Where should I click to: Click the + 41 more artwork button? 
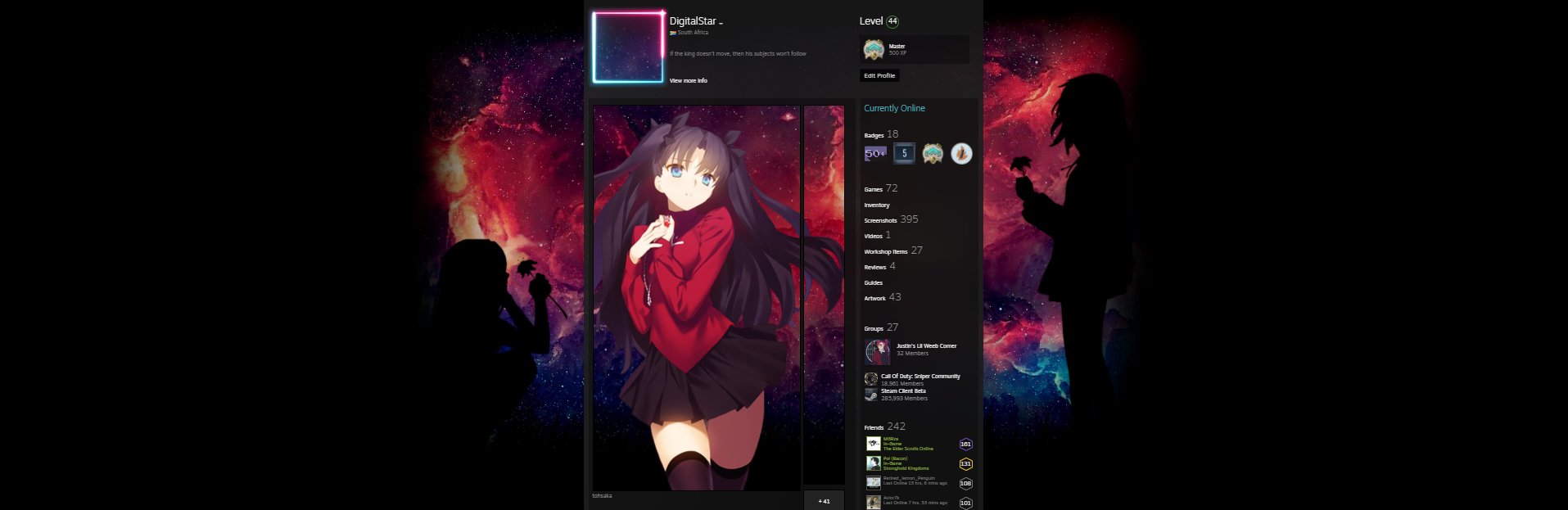pos(824,500)
